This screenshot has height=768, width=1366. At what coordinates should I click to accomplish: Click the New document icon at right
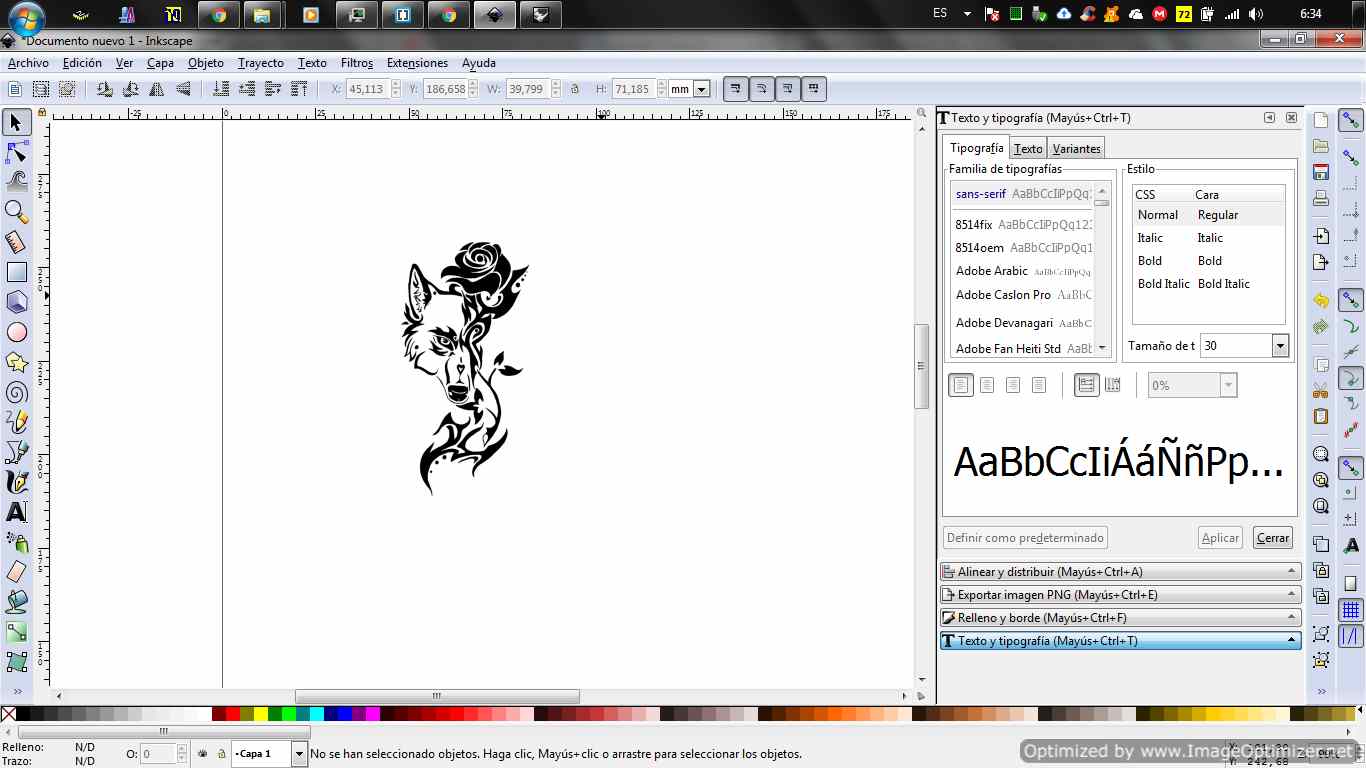(x=1321, y=121)
